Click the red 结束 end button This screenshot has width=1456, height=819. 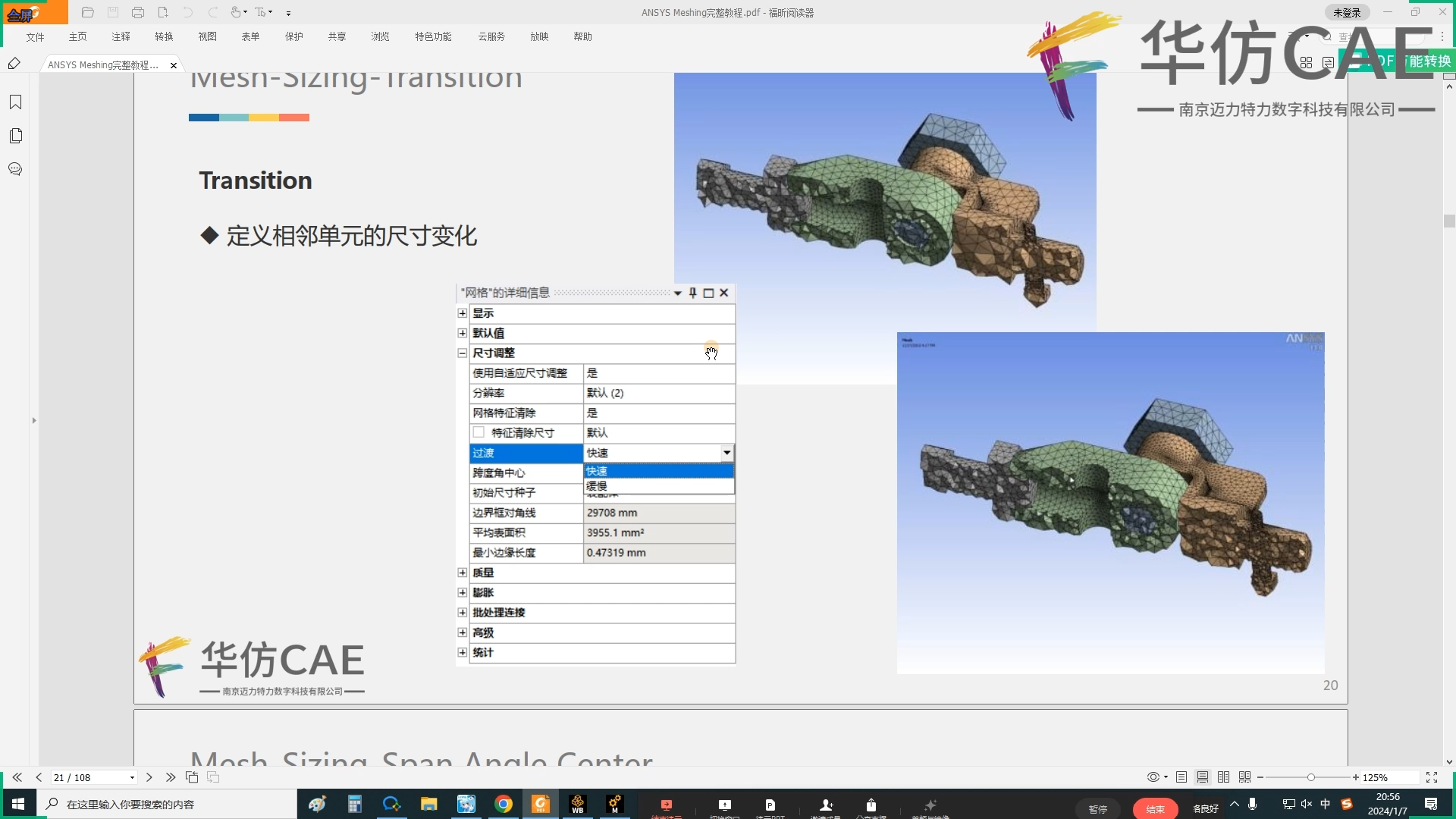1155,809
